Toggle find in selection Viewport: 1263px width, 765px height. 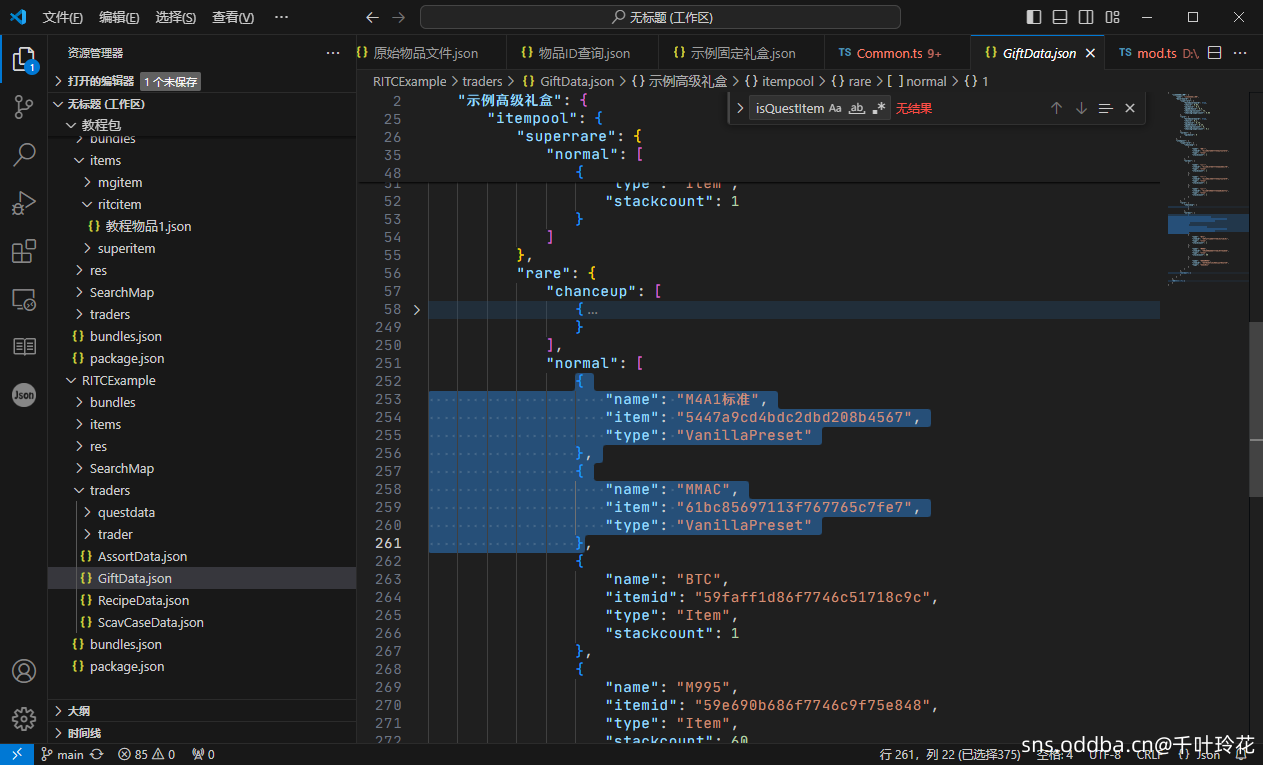coord(1105,108)
